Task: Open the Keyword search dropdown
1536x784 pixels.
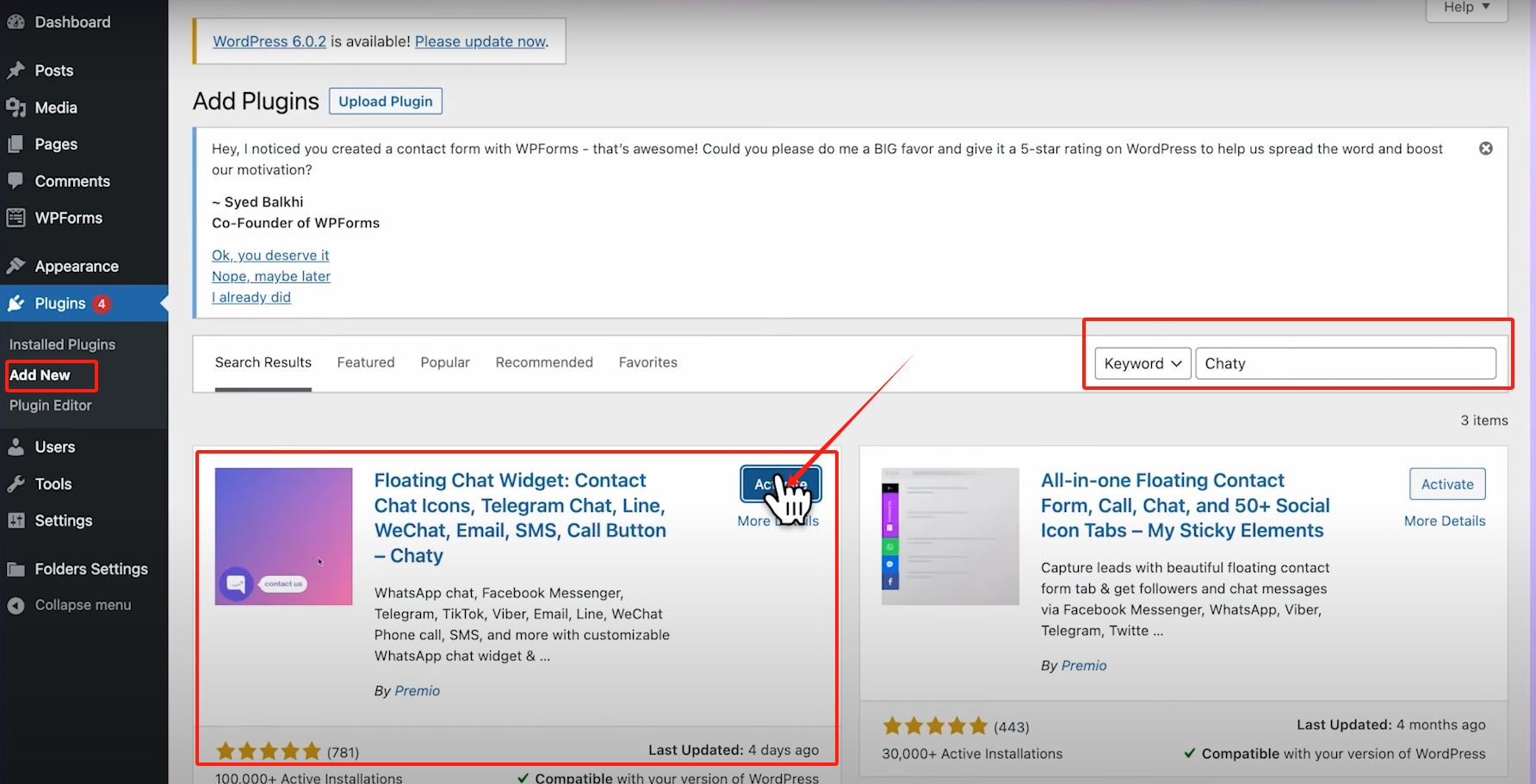Action: click(1142, 363)
